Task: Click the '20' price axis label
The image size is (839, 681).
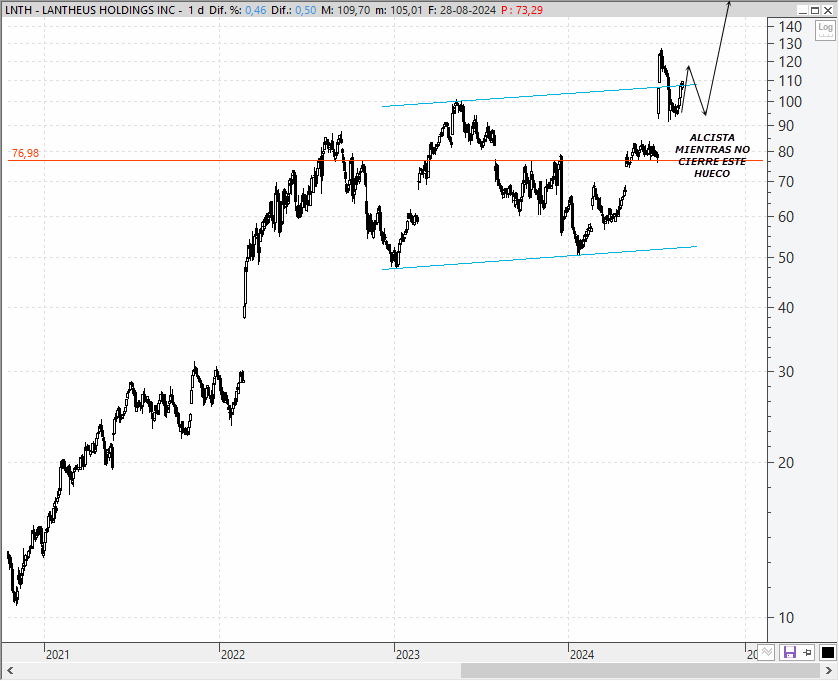Action: [786, 463]
